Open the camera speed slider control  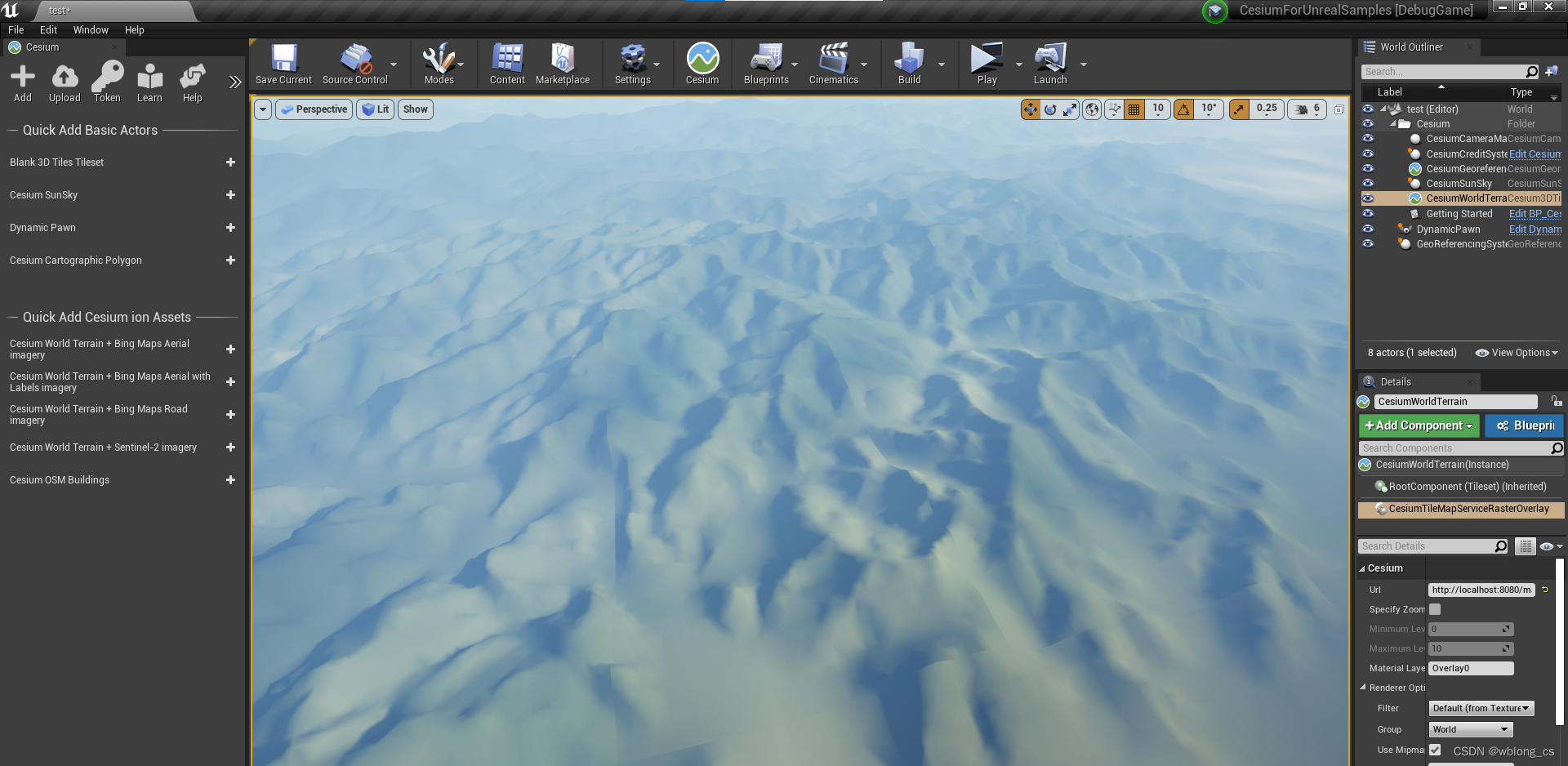[1305, 109]
